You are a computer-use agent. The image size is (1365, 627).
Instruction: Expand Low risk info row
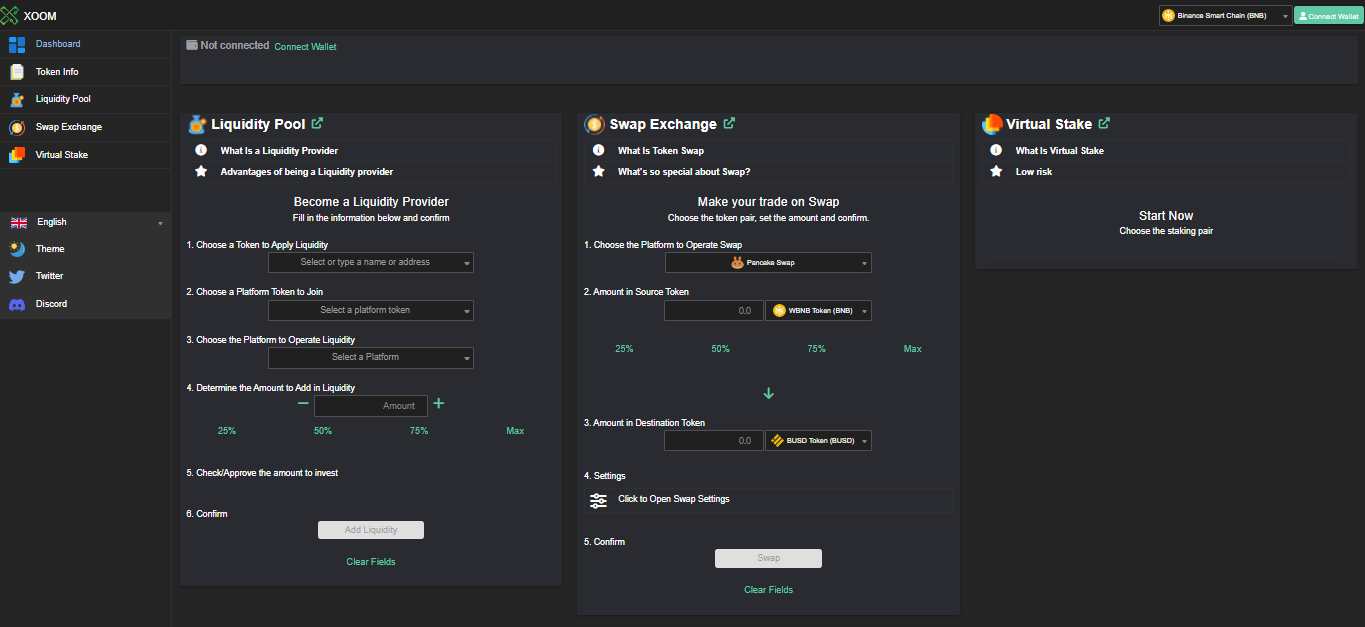click(1166, 171)
